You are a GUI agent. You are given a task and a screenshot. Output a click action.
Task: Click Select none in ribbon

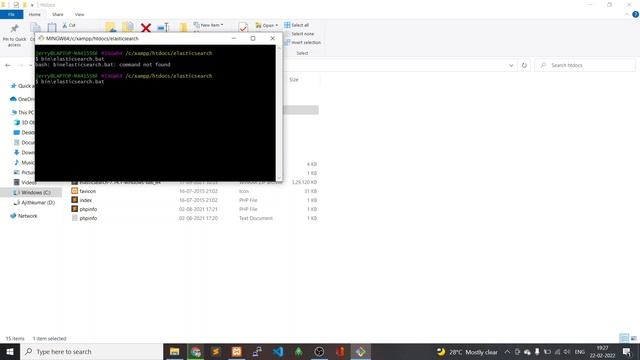point(299,34)
